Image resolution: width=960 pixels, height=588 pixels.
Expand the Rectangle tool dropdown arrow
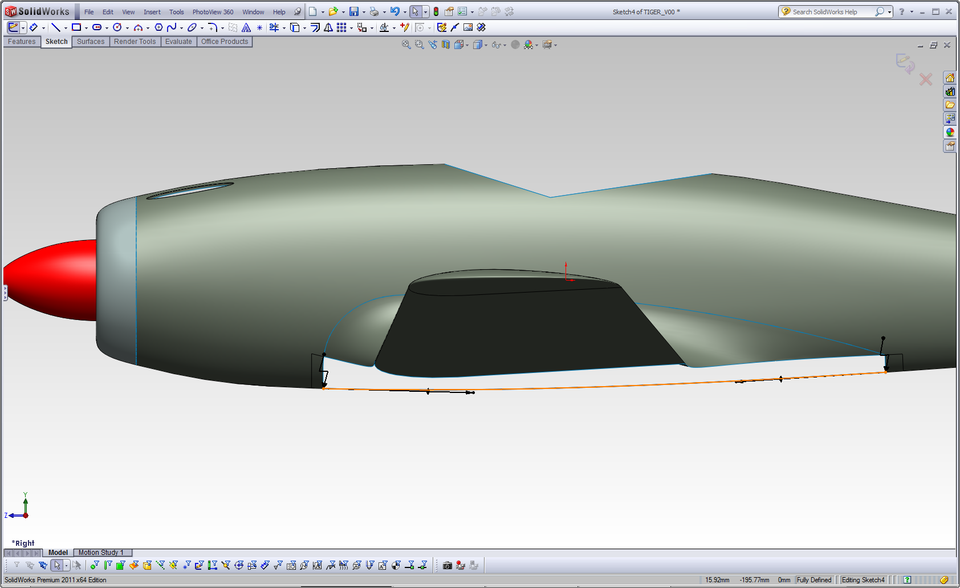85,27
